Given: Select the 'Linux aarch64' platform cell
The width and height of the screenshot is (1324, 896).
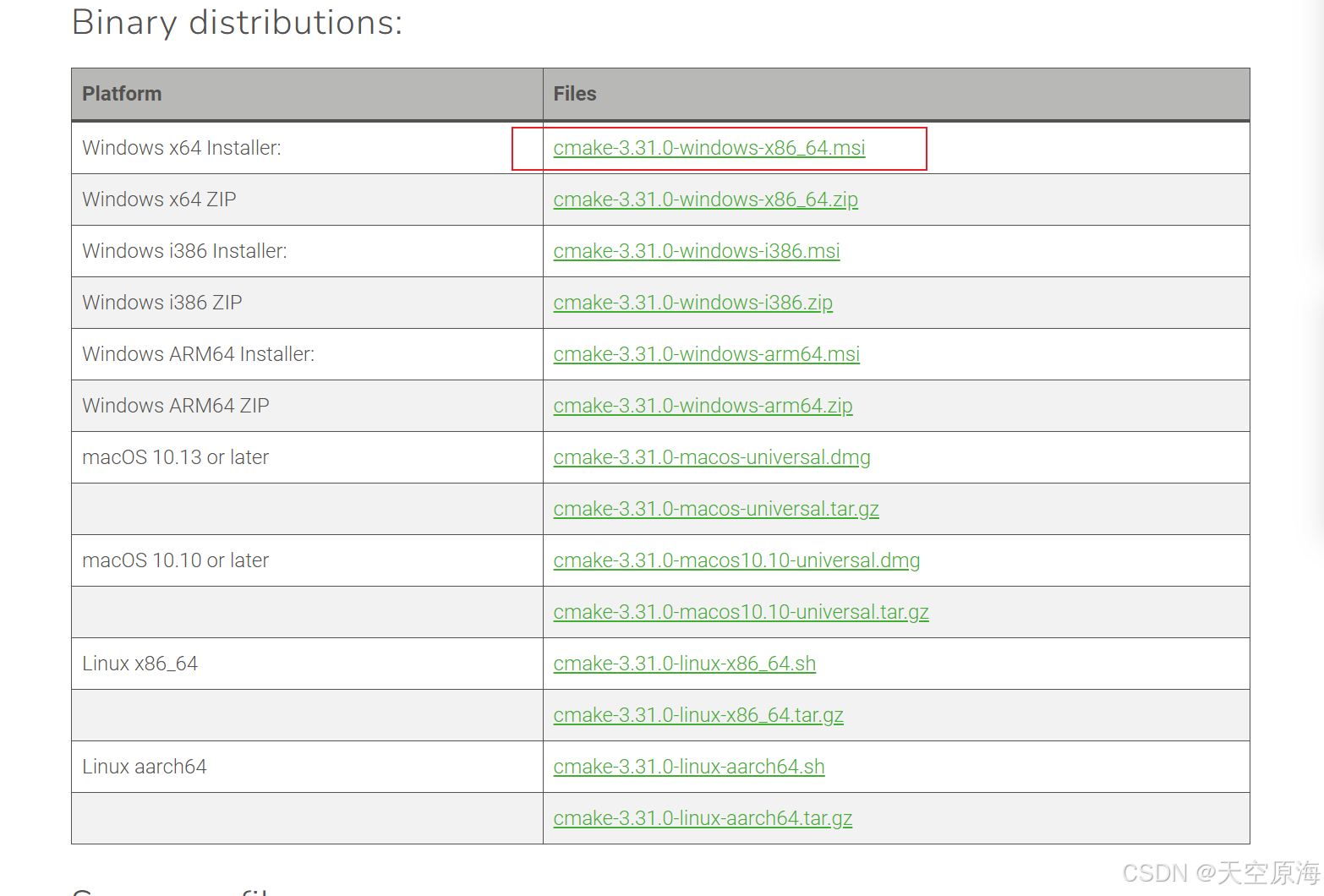Looking at the screenshot, I should [307, 767].
